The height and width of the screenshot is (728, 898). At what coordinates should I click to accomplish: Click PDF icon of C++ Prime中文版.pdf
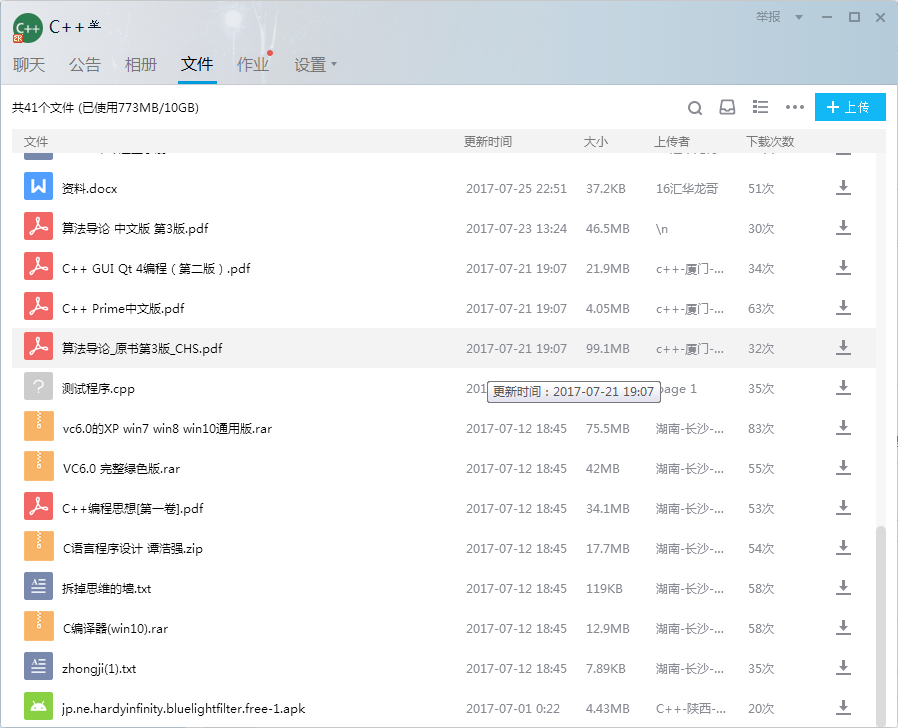point(38,306)
